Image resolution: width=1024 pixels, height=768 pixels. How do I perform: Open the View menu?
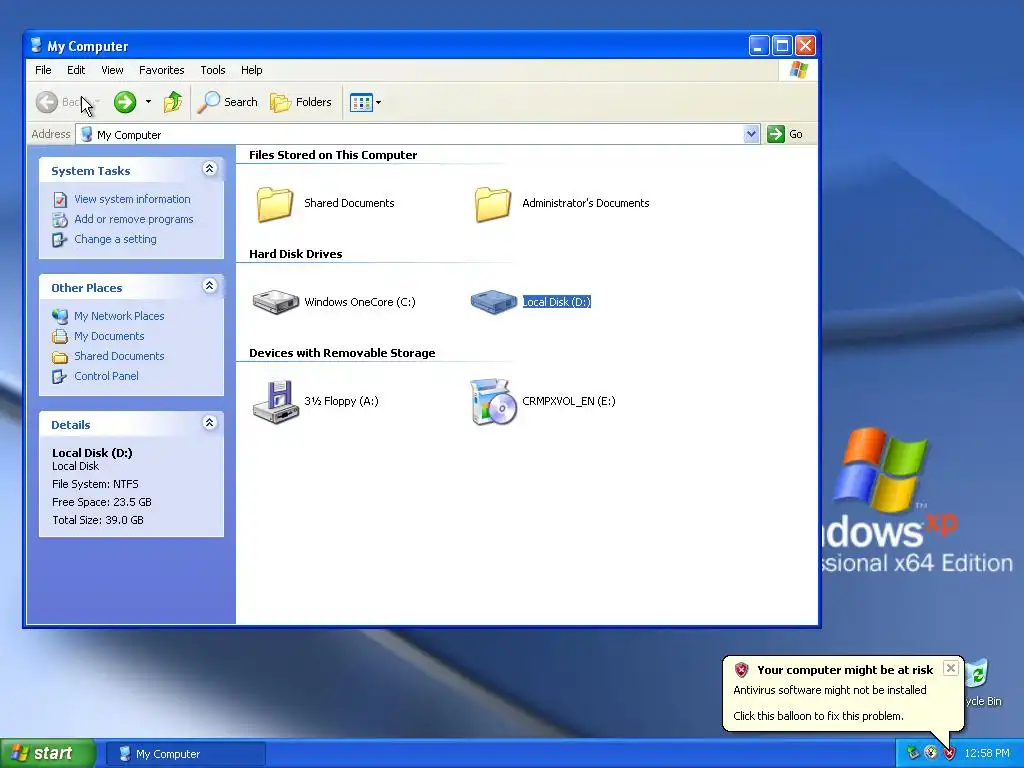[x=112, y=70]
